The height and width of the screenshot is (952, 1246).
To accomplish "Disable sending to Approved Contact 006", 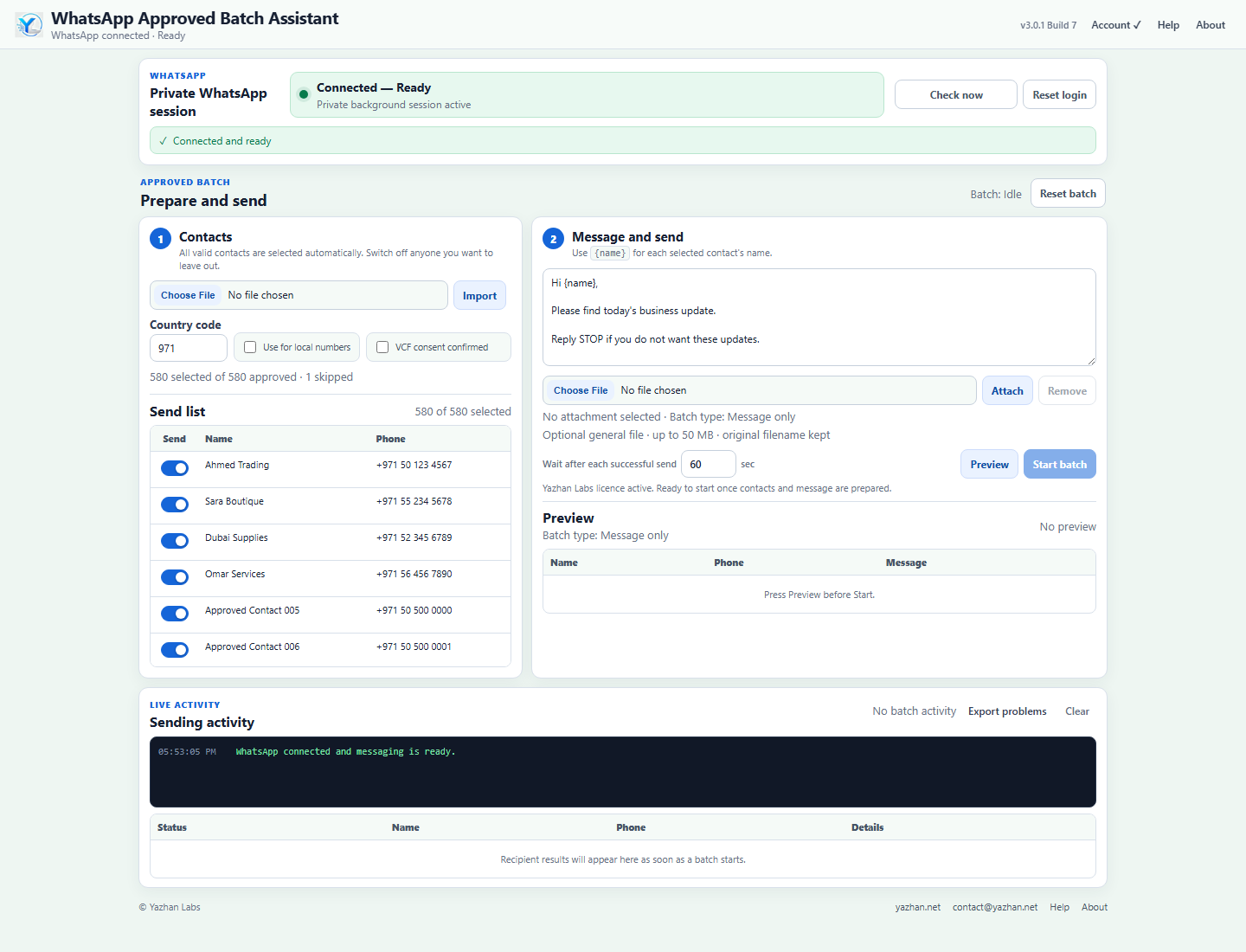I will [x=175, y=650].
